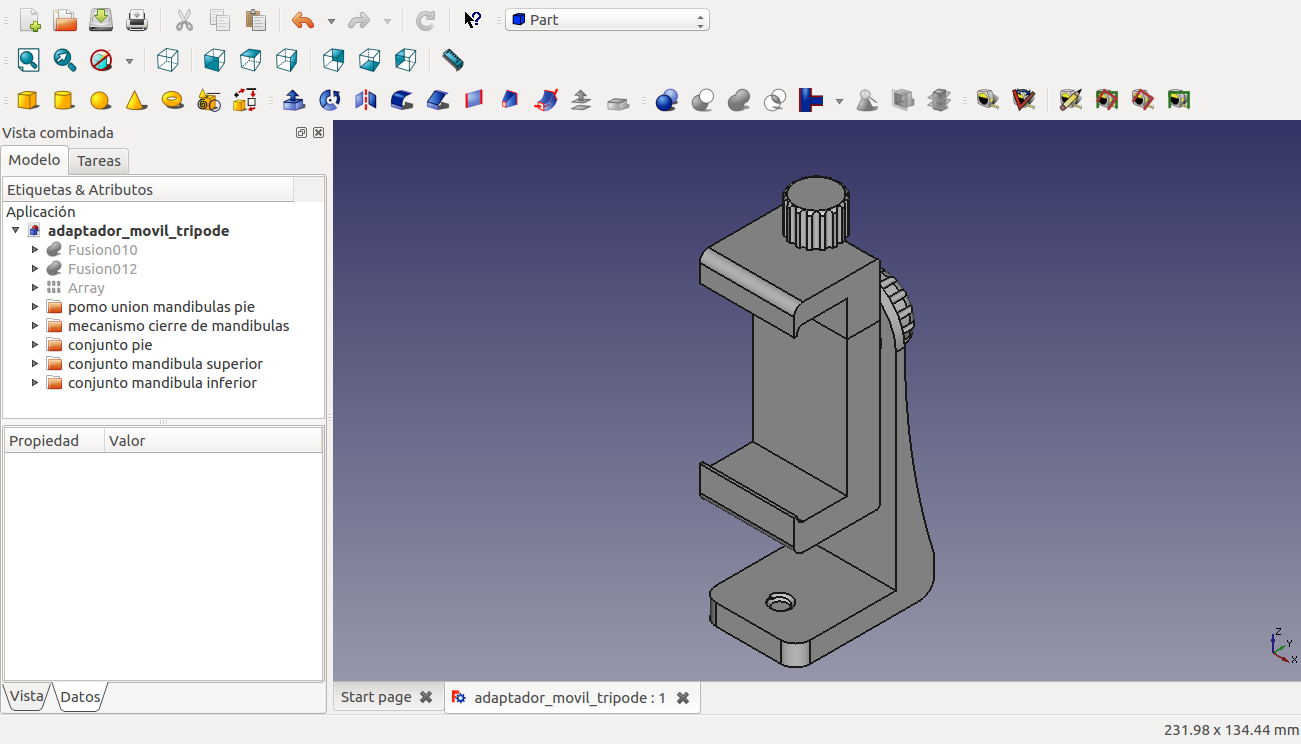
Task: Apply the Boolean operation tool
Action: click(x=667, y=100)
